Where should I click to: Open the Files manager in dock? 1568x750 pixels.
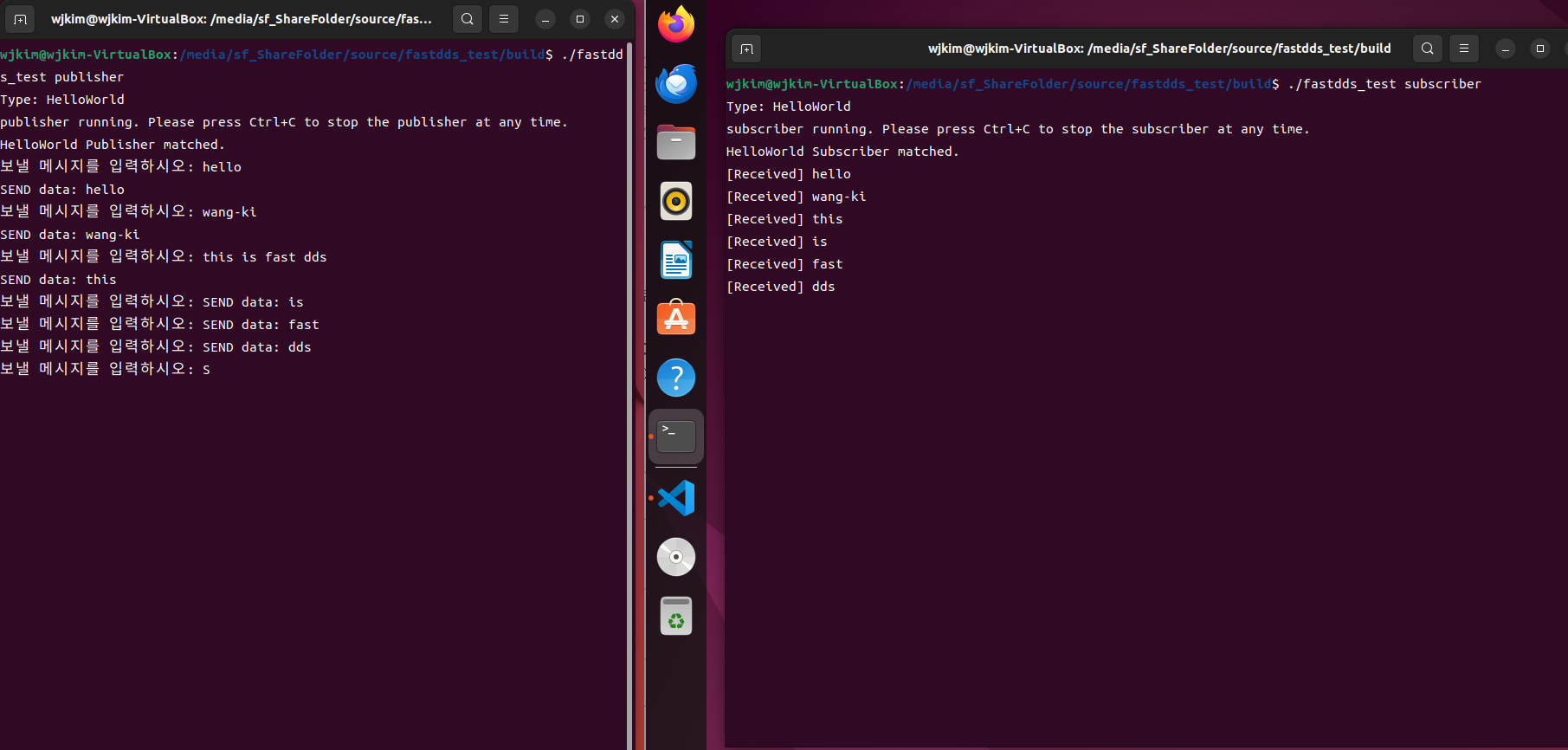(676, 142)
